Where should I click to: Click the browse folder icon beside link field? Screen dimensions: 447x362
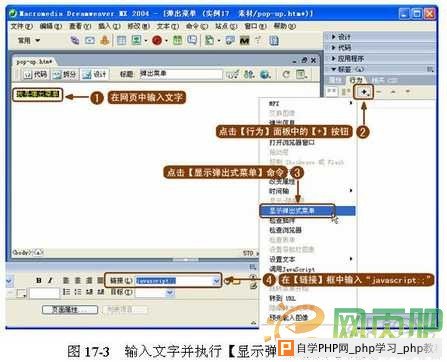(236, 281)
